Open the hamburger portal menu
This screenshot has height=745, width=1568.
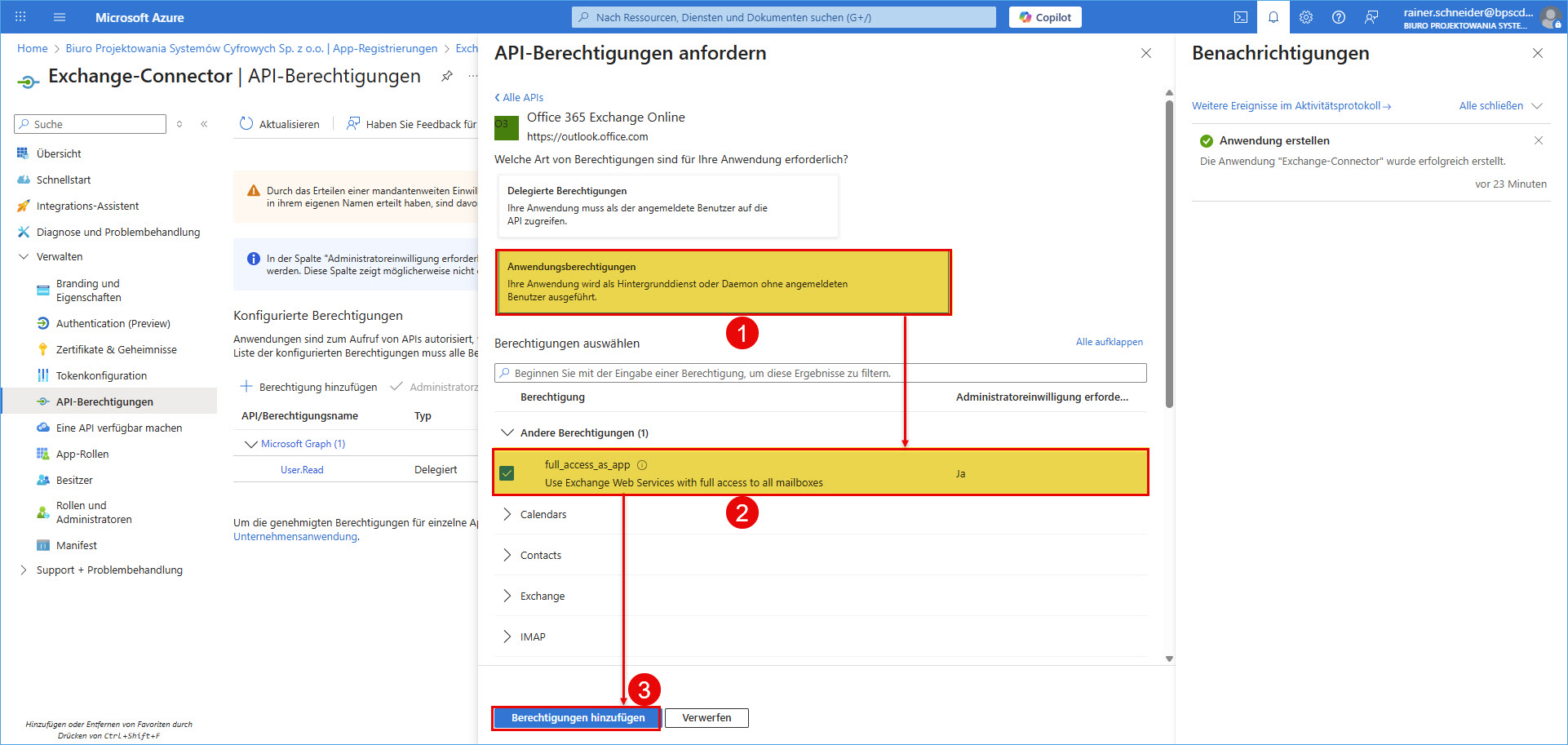(60, 17)
